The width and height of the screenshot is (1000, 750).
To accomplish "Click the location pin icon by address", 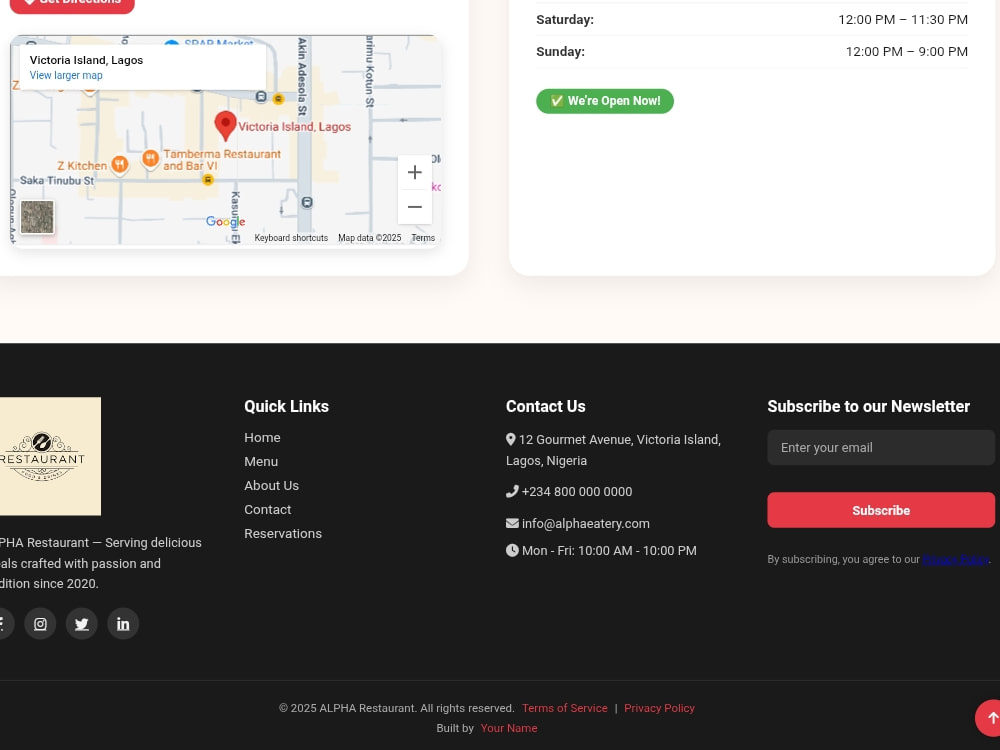I will click(x=510, y=439).
